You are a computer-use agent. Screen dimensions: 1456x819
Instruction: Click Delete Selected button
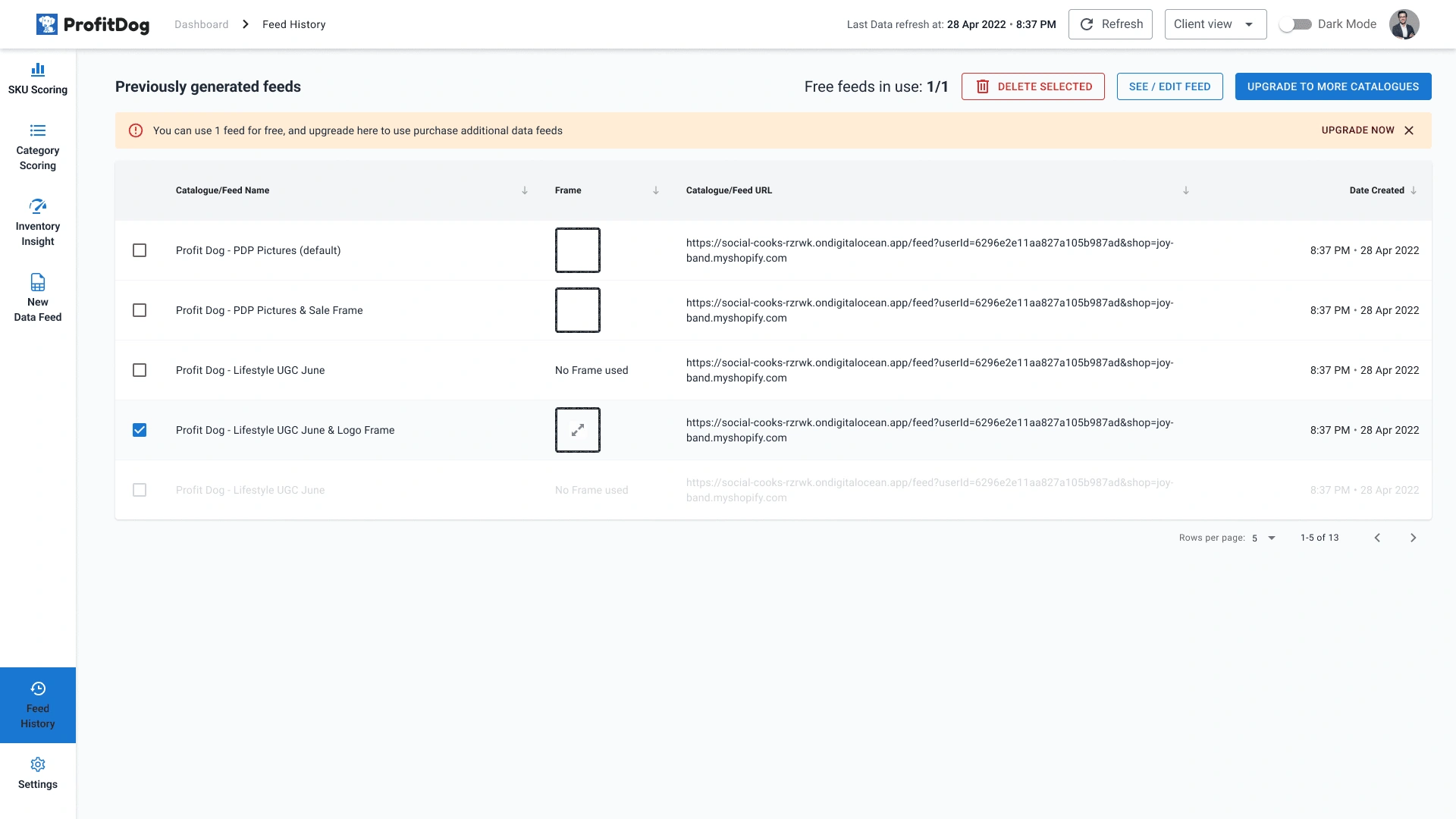point(1033,86)
